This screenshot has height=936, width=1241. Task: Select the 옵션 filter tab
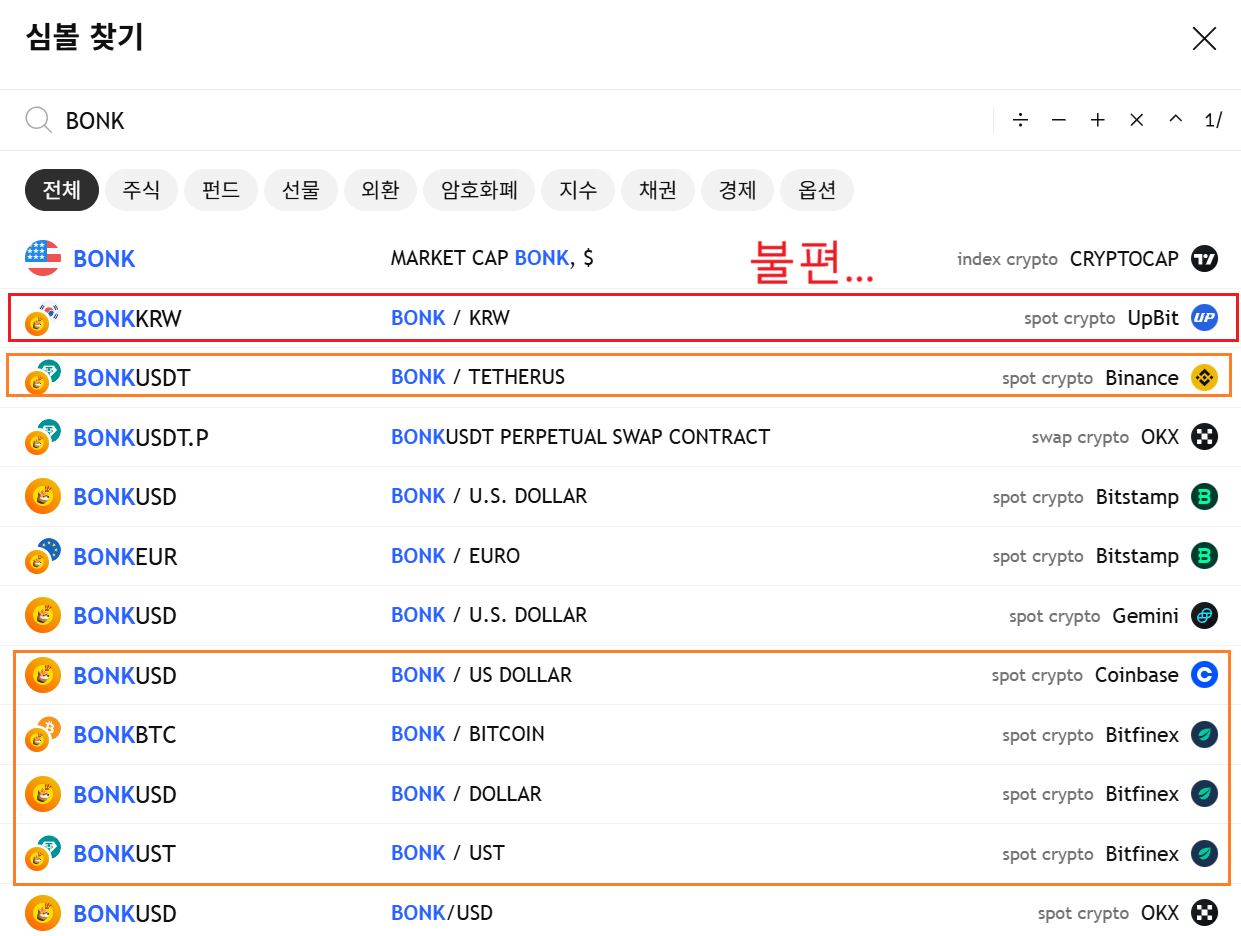(817, 190)
